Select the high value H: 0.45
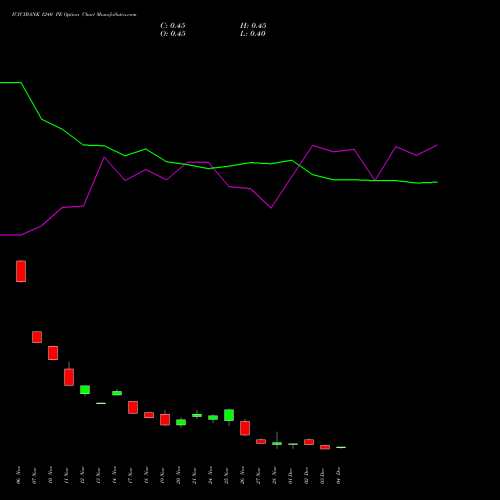The image size is (500, 500). (253, 26)
